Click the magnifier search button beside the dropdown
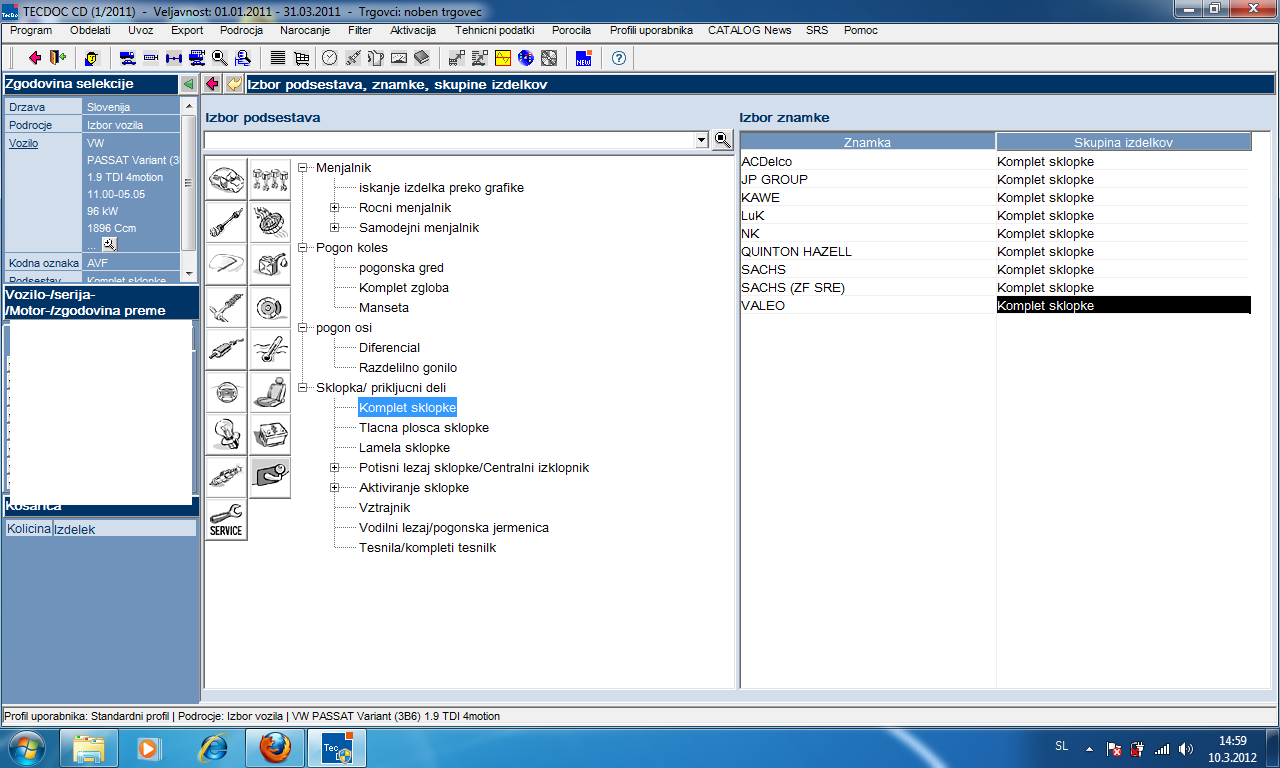The image size is (1280, 768). click(723, 140)
